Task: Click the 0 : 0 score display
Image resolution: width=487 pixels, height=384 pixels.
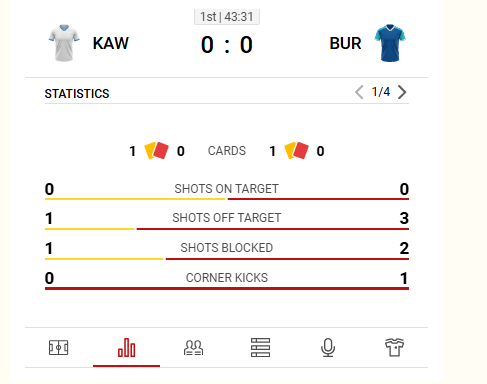Action: [x=227, y=45]
